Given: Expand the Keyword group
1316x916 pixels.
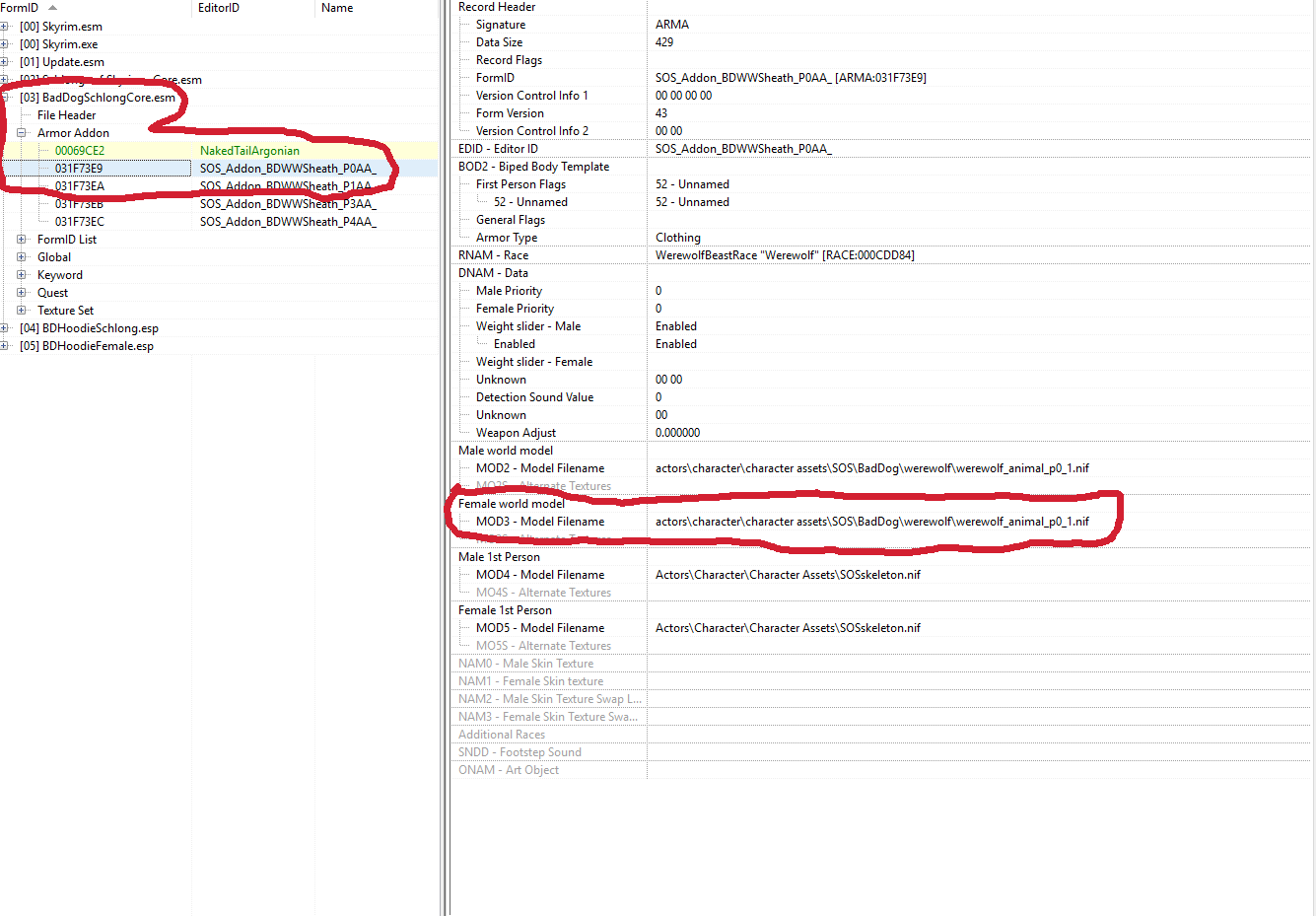Looking at the screenshot, I should coord(22,275).
